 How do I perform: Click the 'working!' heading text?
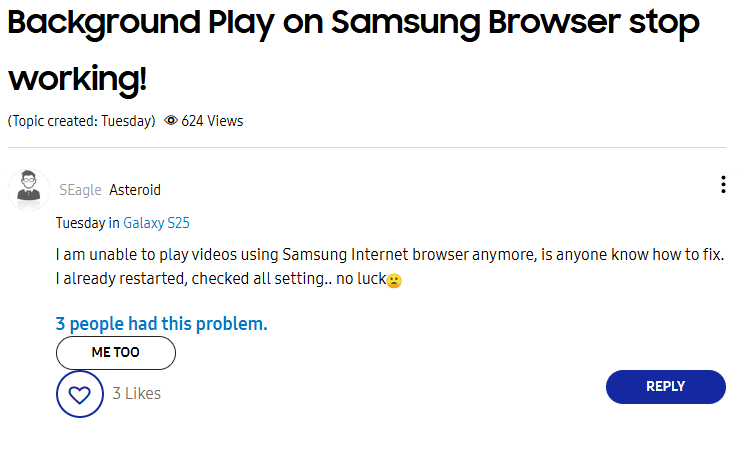coord(77,79)
